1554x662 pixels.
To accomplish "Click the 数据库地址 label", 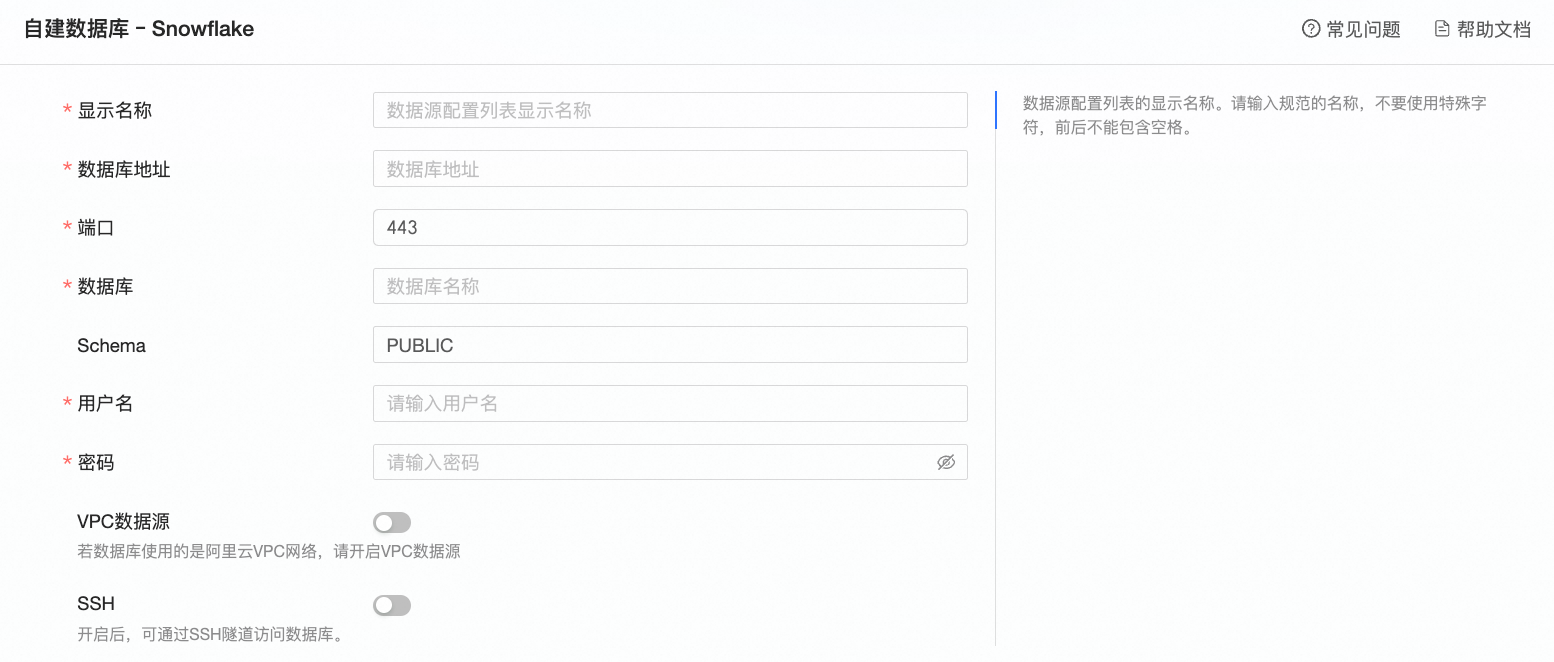I will [124, 169].
